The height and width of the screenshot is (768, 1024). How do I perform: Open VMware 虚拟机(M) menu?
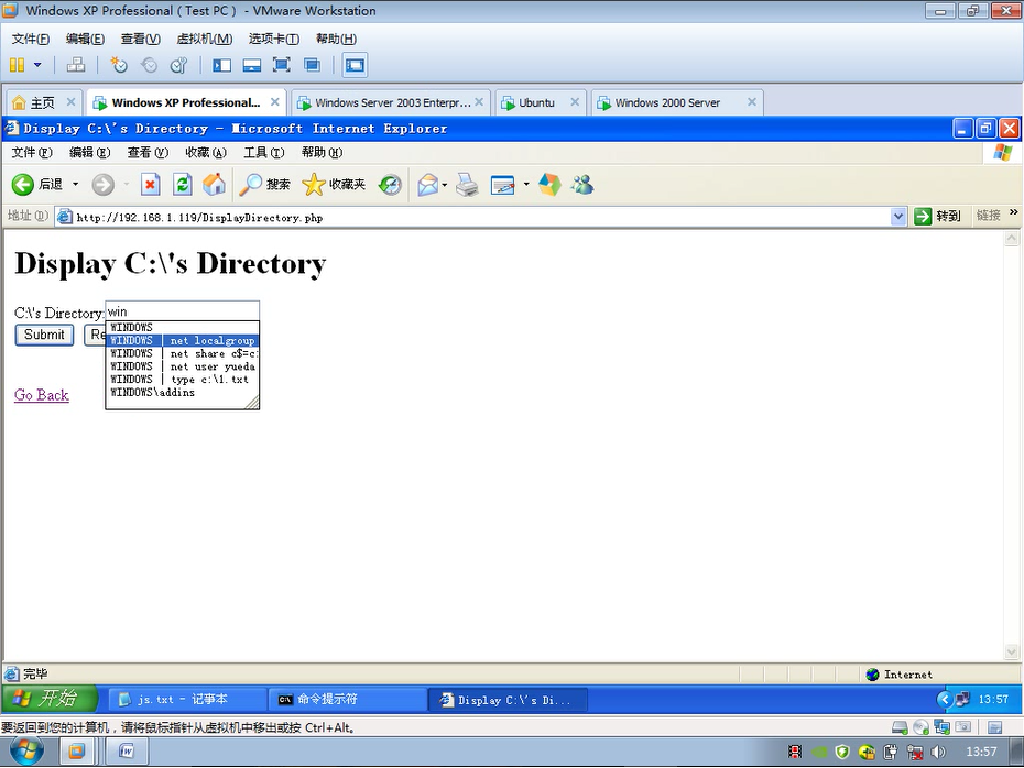coord(204,39)
